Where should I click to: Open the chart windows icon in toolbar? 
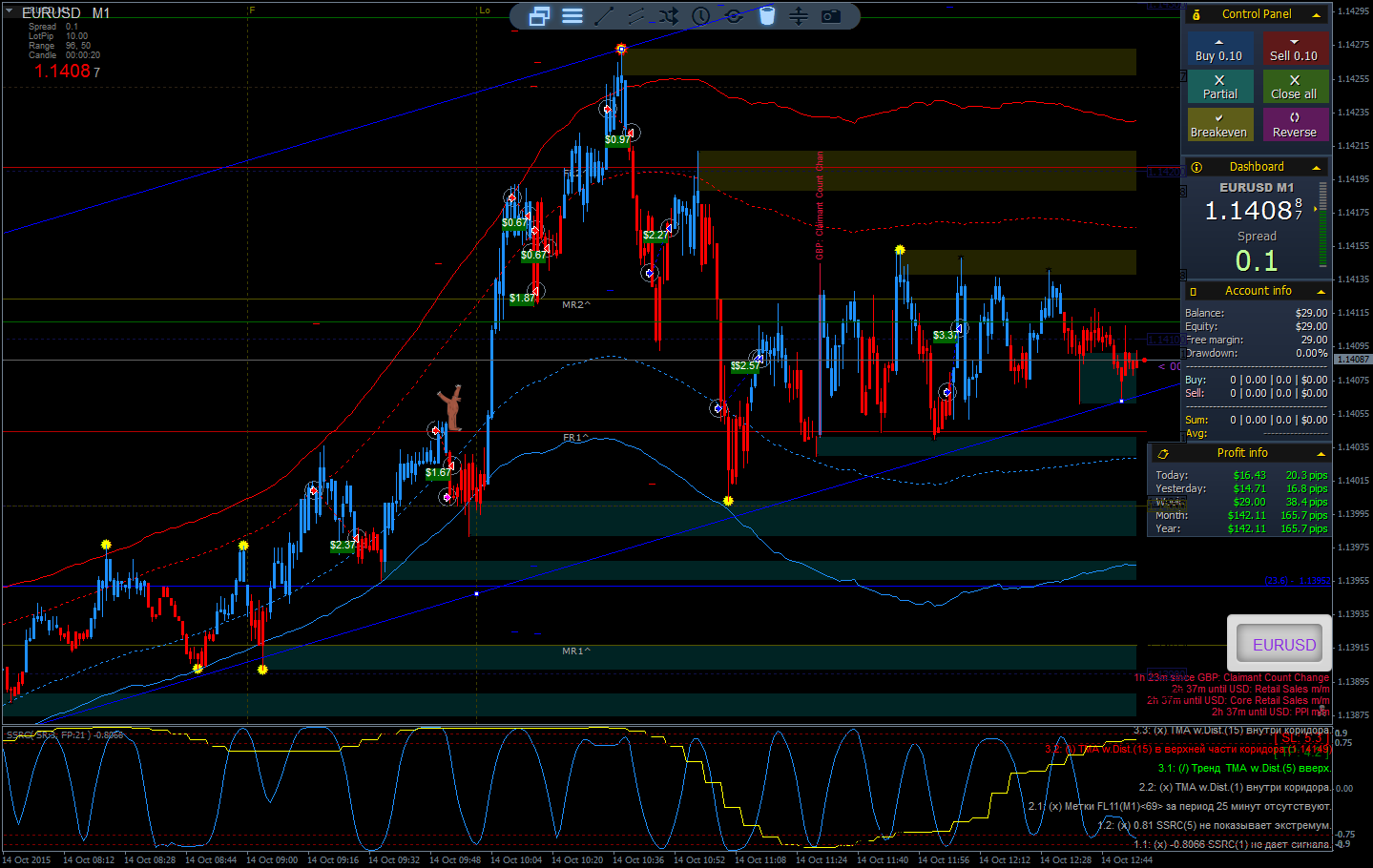click(539, 16)
